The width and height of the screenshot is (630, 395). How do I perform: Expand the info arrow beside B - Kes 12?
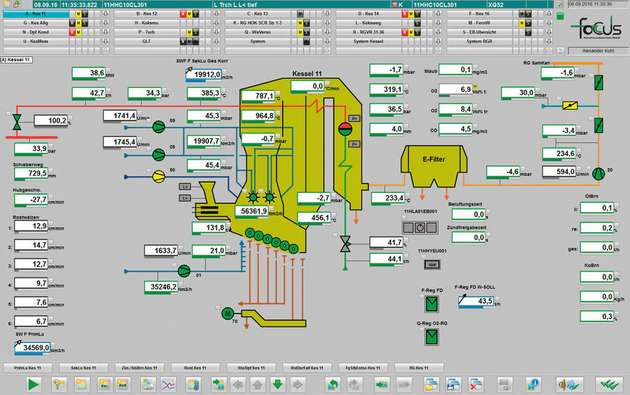(216, 14)
